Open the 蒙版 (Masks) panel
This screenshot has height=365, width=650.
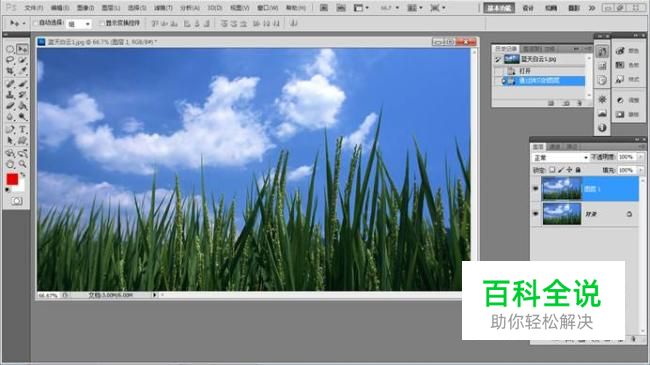627,114
